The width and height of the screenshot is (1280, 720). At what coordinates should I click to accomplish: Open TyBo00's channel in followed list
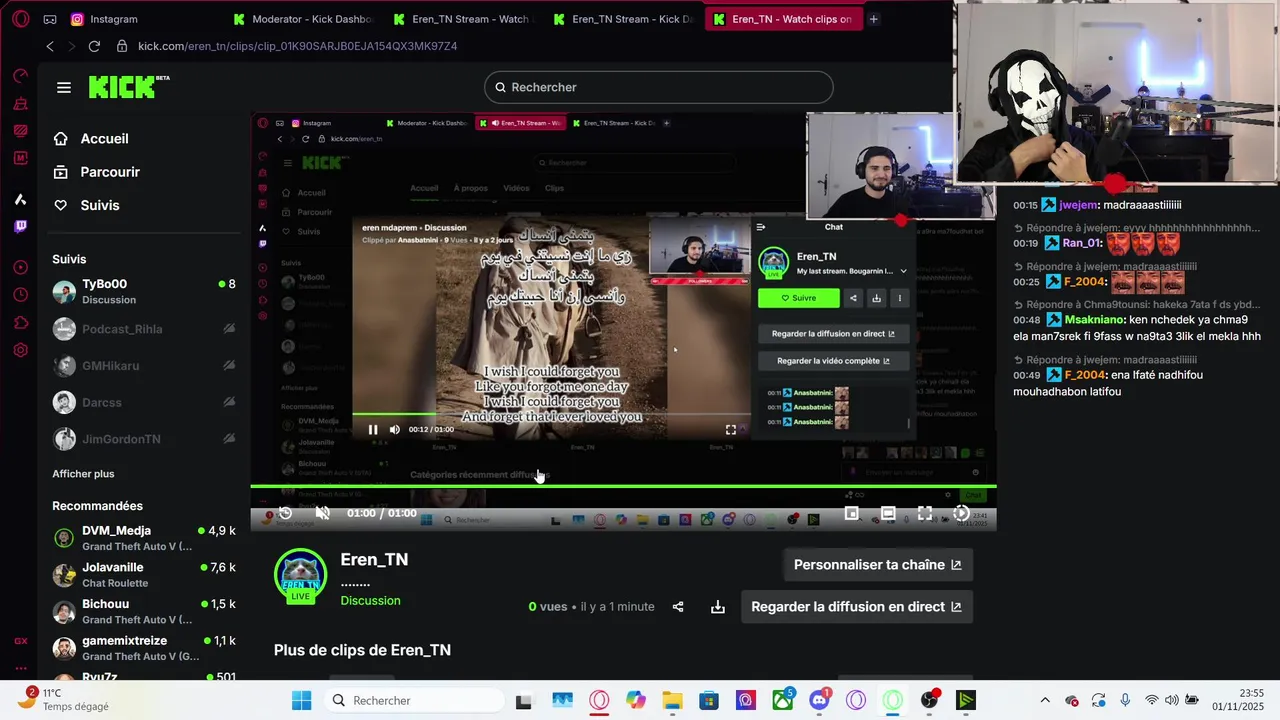click(x=144, y=291)
